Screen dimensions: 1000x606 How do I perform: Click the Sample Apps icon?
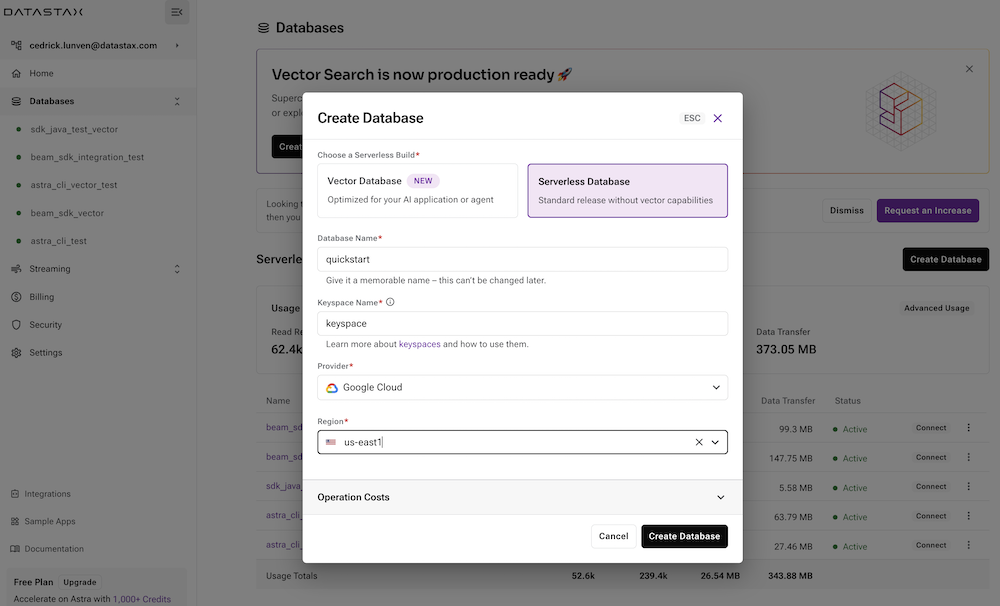15,521
